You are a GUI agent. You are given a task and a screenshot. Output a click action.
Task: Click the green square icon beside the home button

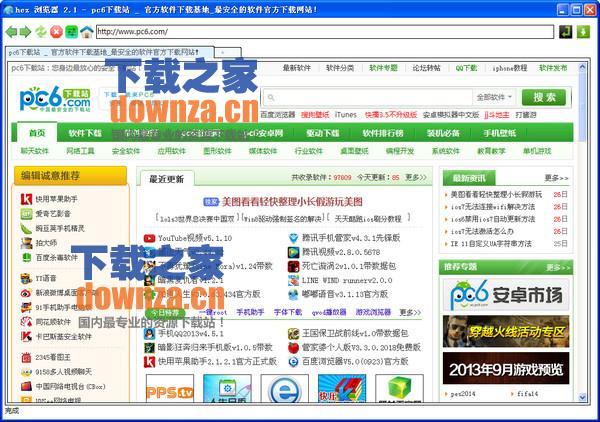[71, 32]
